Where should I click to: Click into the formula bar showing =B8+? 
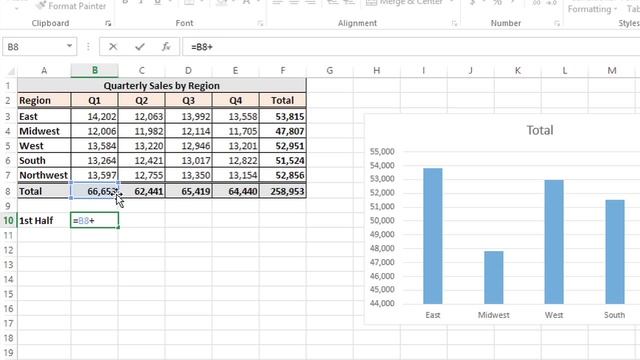[x=410, y=47]
